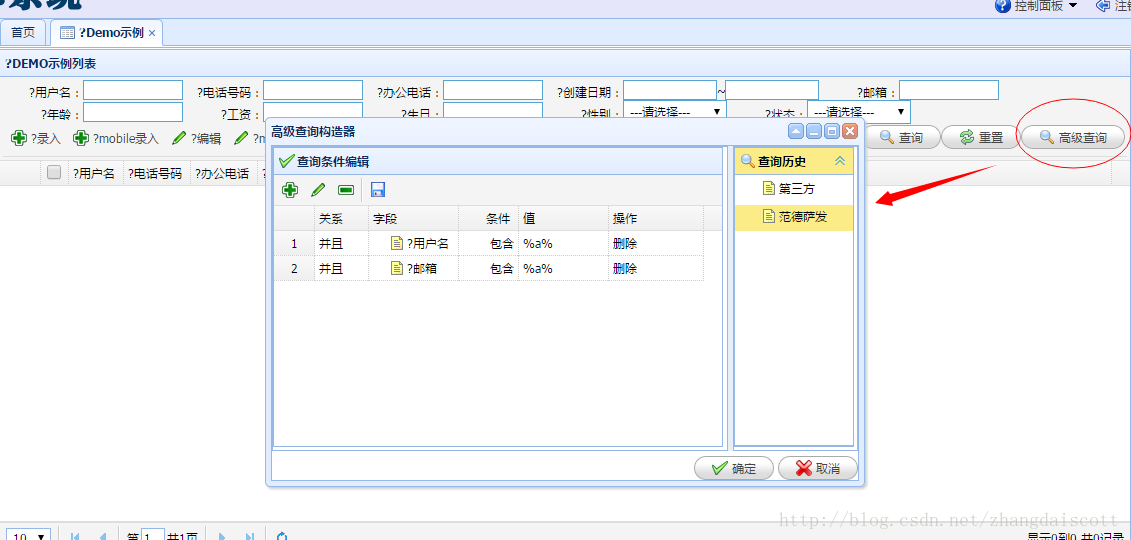Open the ?状态 dropdown
This screenshot has height=540, width=1131.
[858, 112]
